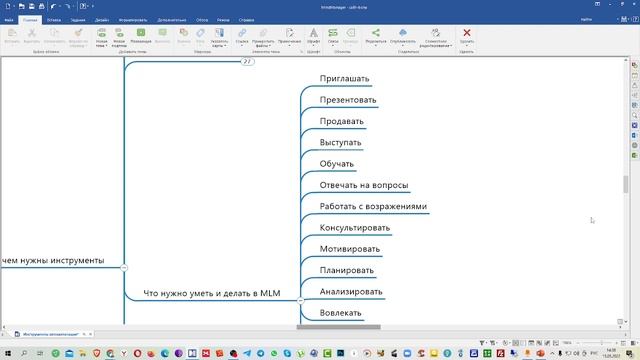The image size is (640, 360).
Task: Click the New Subtopic (Новая подтема) icon
Action: (x=119, y=33)
